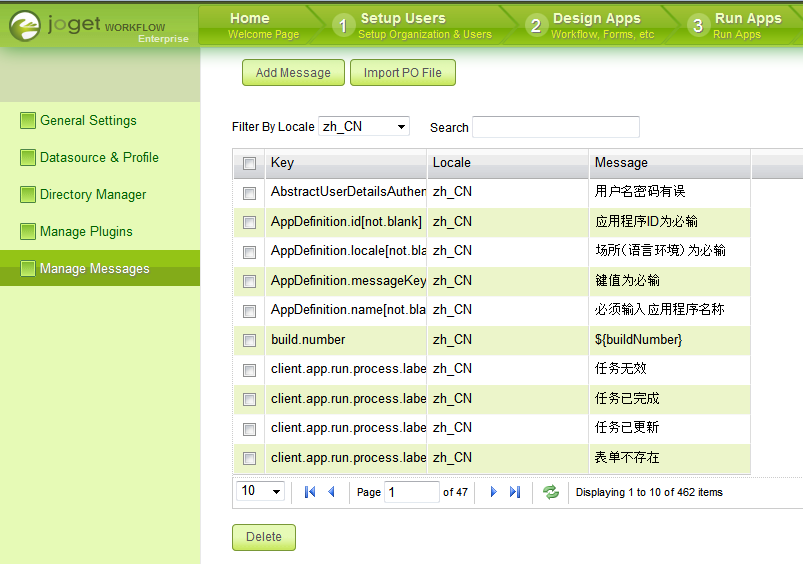Sort the table by Key column
This screenshot has width=803, height=564.
pyautogui.click(x=345, y=163)
